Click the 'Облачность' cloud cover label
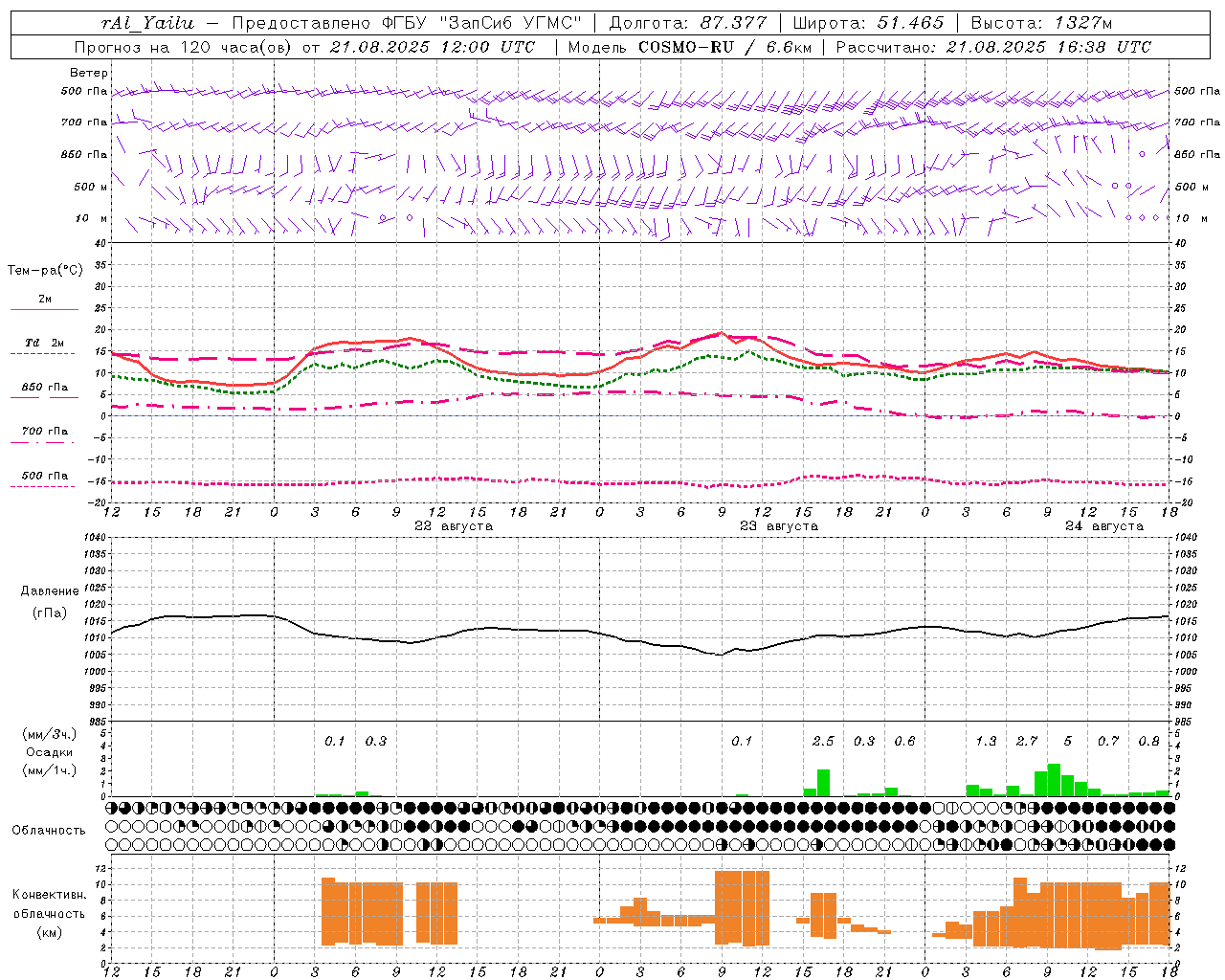Image resolution: width=1225 pixels, height=980 pixels. [49, 831]
